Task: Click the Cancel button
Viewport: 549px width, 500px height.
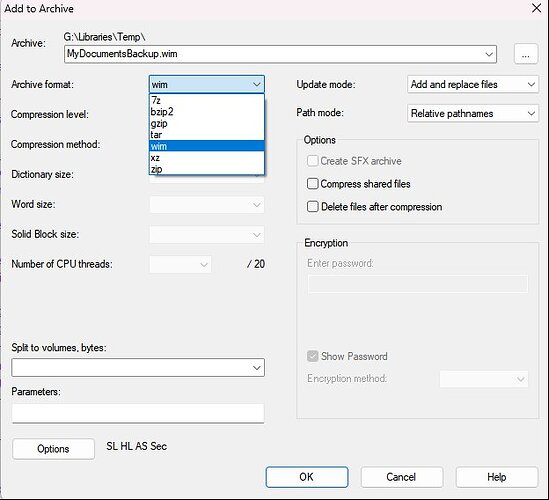Action: (x=402, y=477)
